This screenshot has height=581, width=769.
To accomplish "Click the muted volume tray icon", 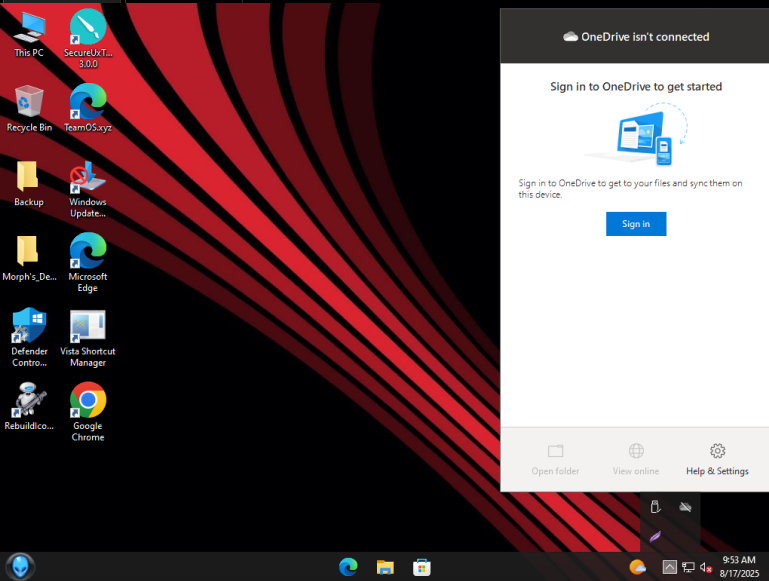I will 706,567.
